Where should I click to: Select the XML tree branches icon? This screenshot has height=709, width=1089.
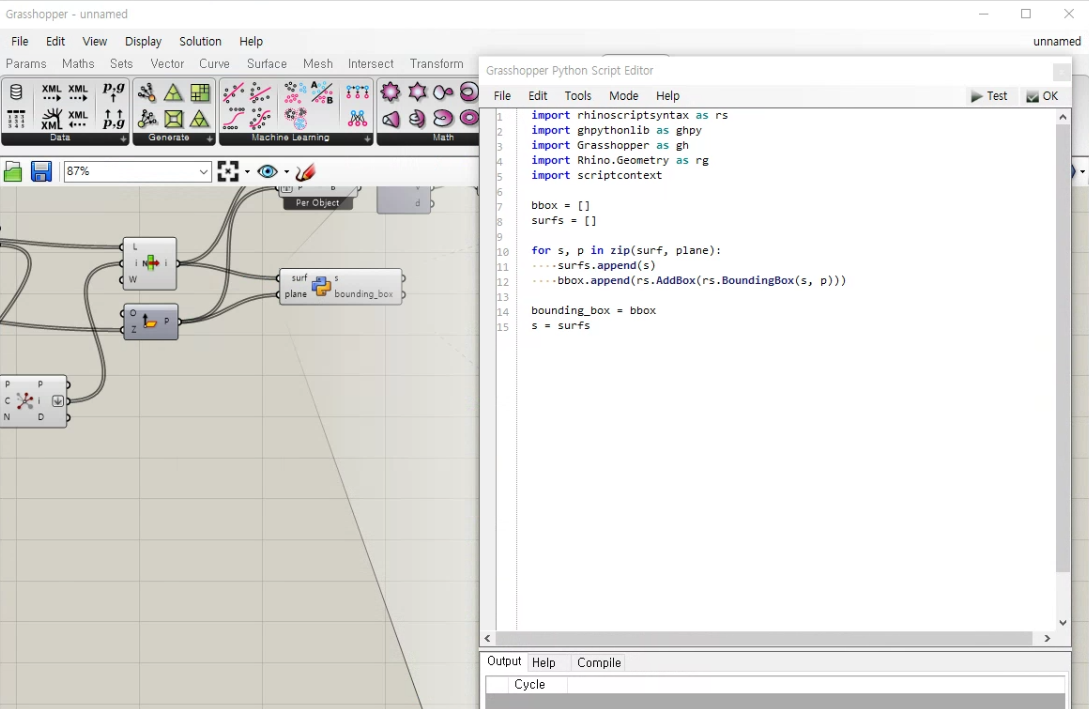click(51, 119)
